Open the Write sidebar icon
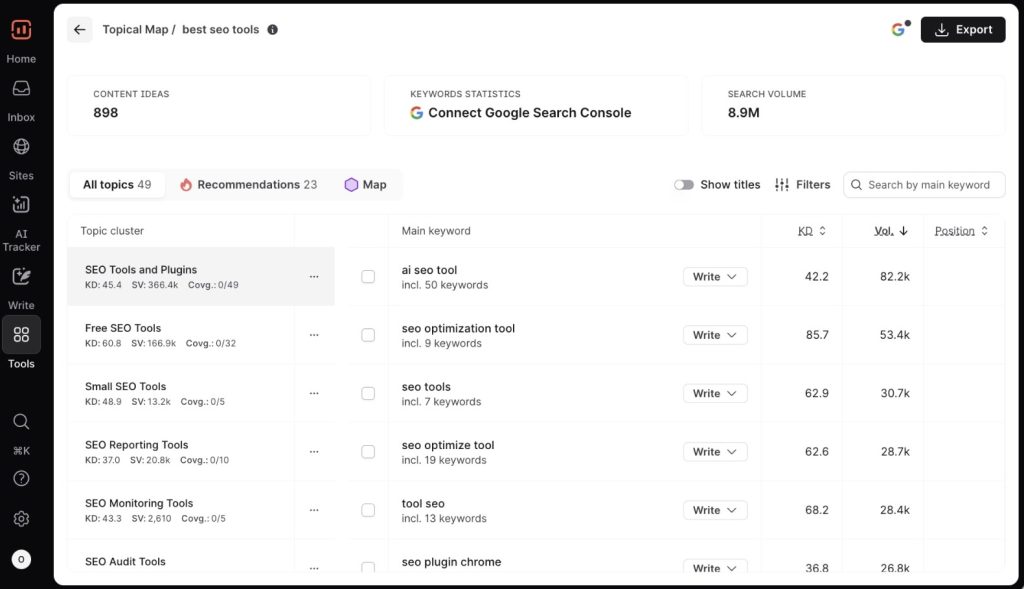 coord(21,276)
